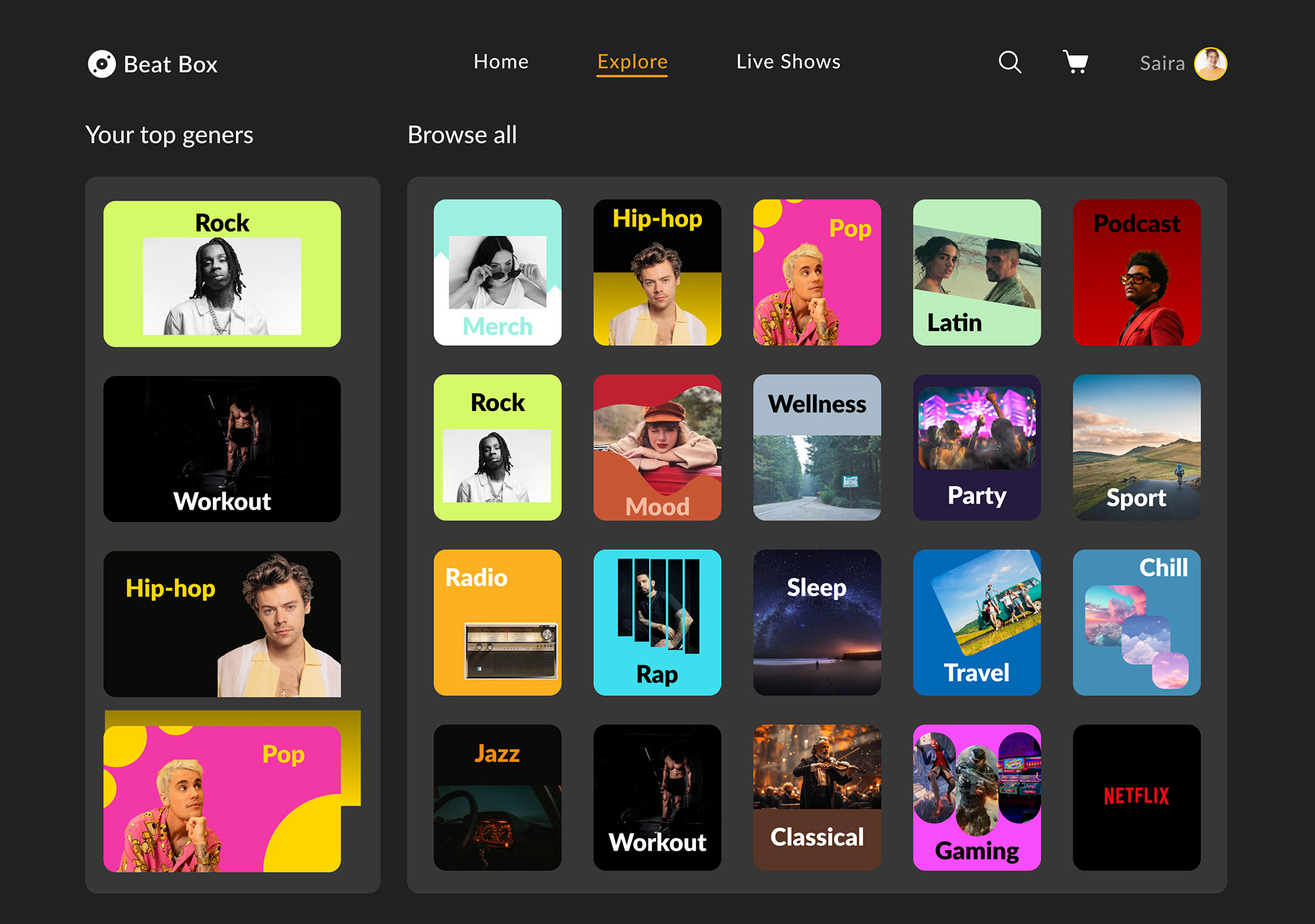Open Pop card in top genres

pyautogui.click(x=222, y=798)
